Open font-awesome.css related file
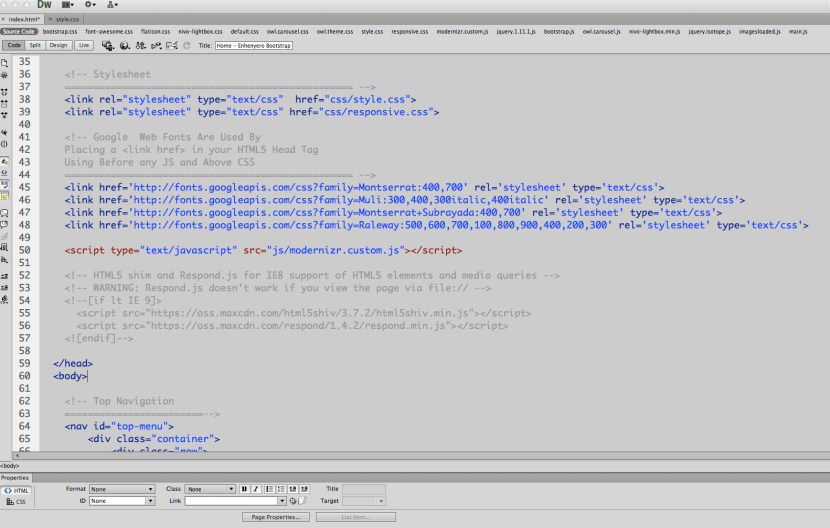The image size is (830, 528). [109, 32]
